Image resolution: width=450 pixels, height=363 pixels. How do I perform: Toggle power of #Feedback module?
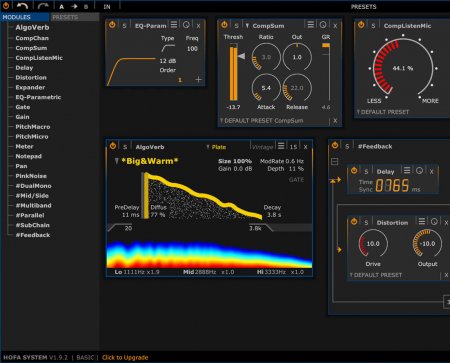click(335, 145)
